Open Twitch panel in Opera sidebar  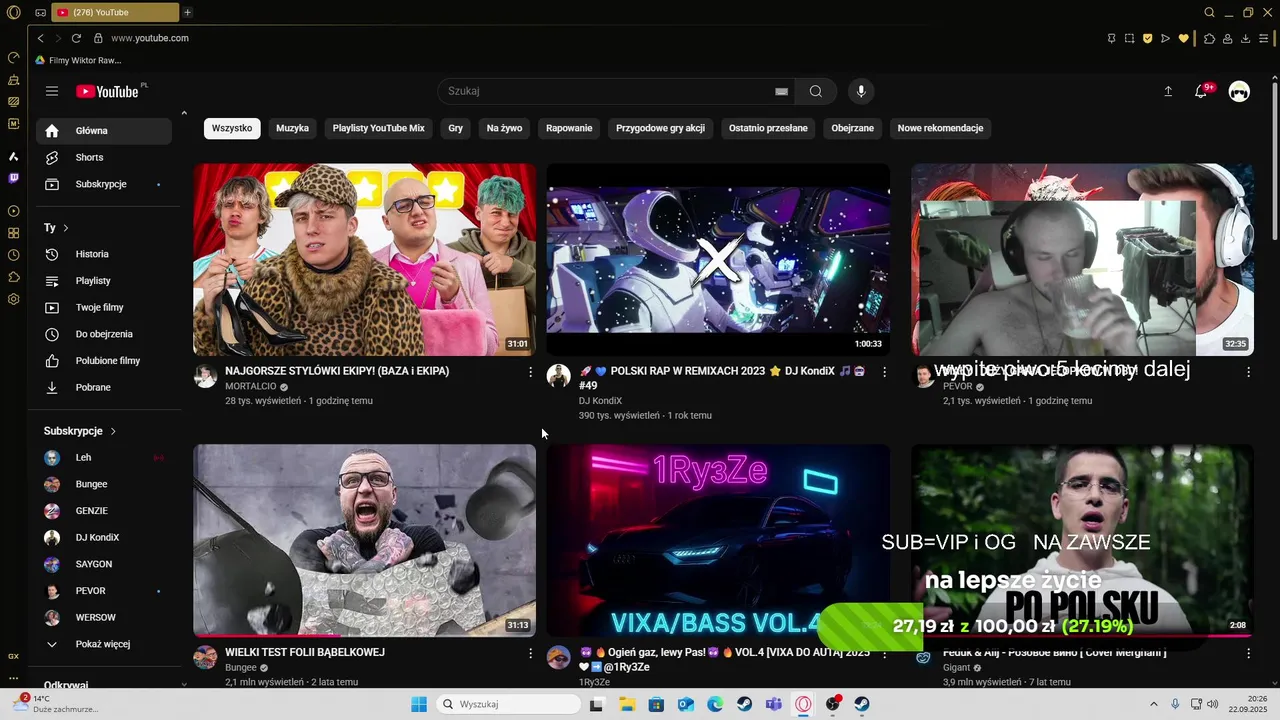[x=13, y=178]
